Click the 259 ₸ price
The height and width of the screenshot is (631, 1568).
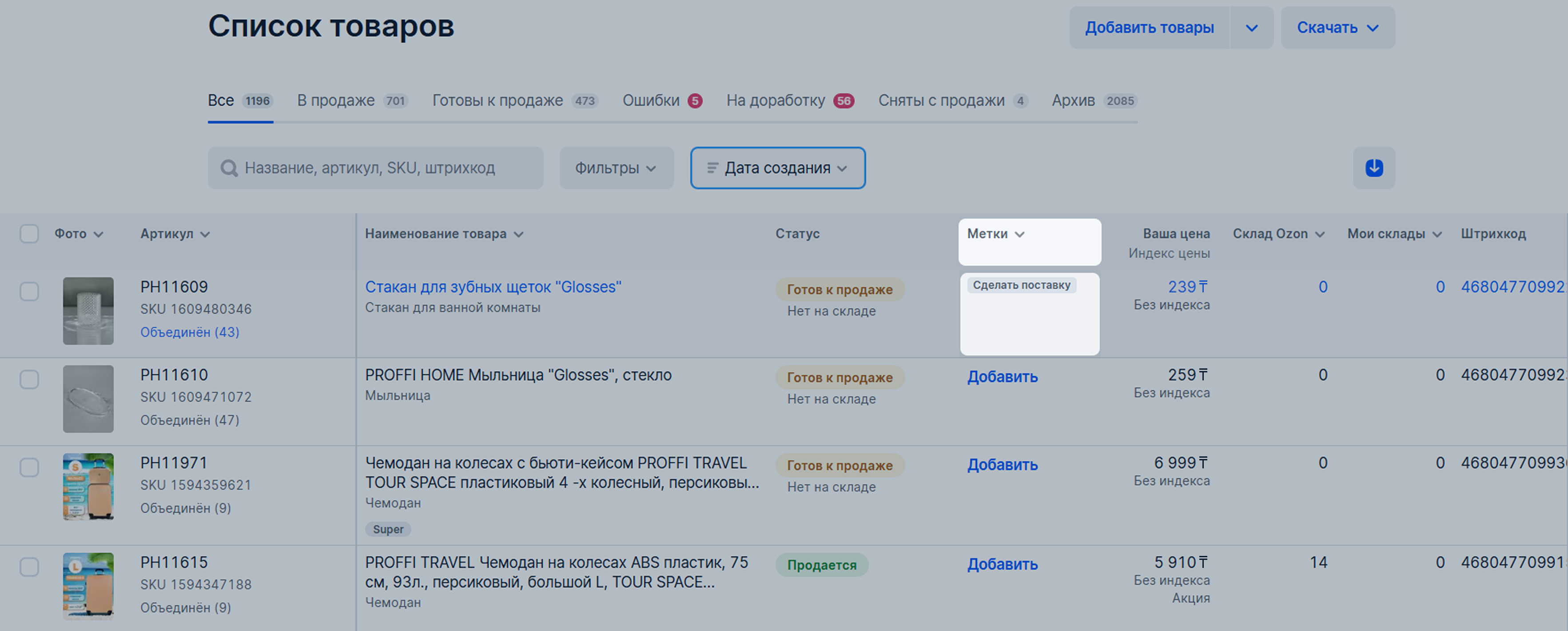point(1188,375)
